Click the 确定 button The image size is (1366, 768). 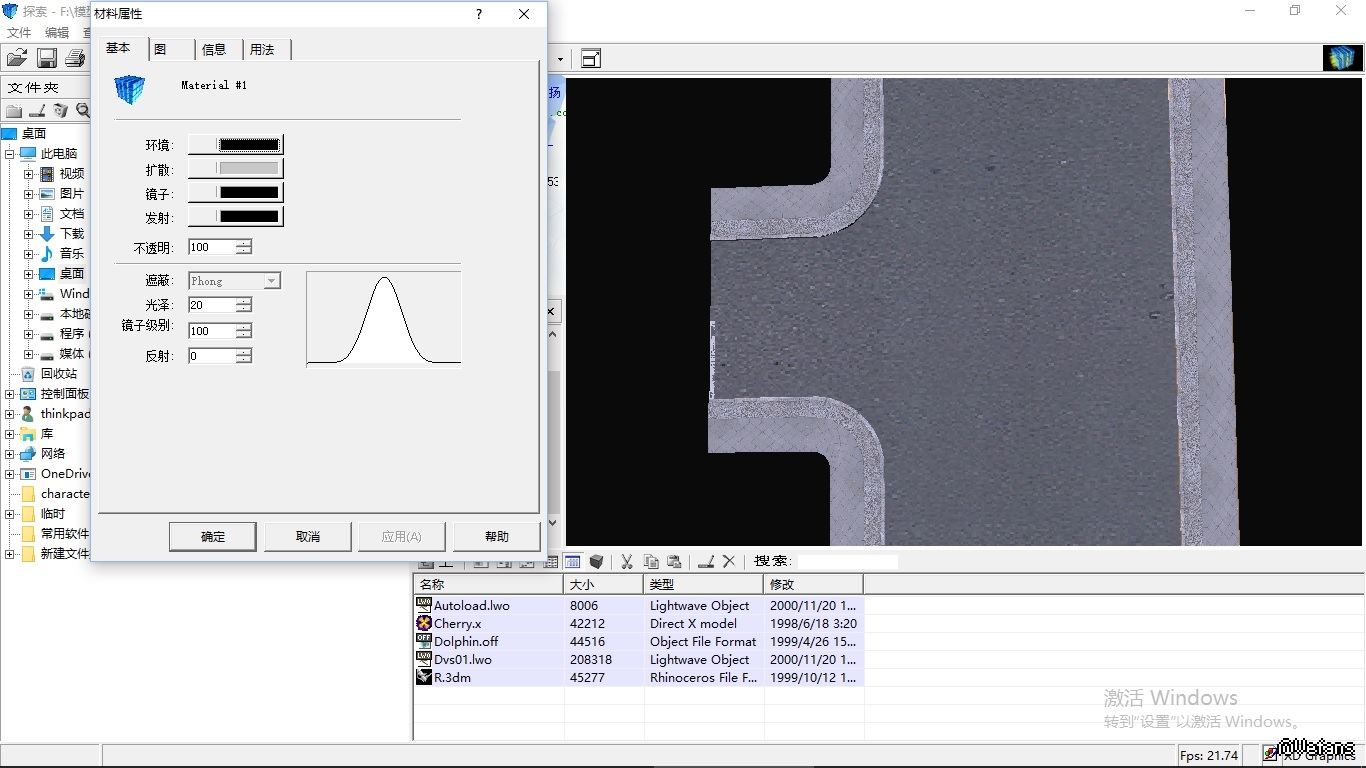coord(213,537)
